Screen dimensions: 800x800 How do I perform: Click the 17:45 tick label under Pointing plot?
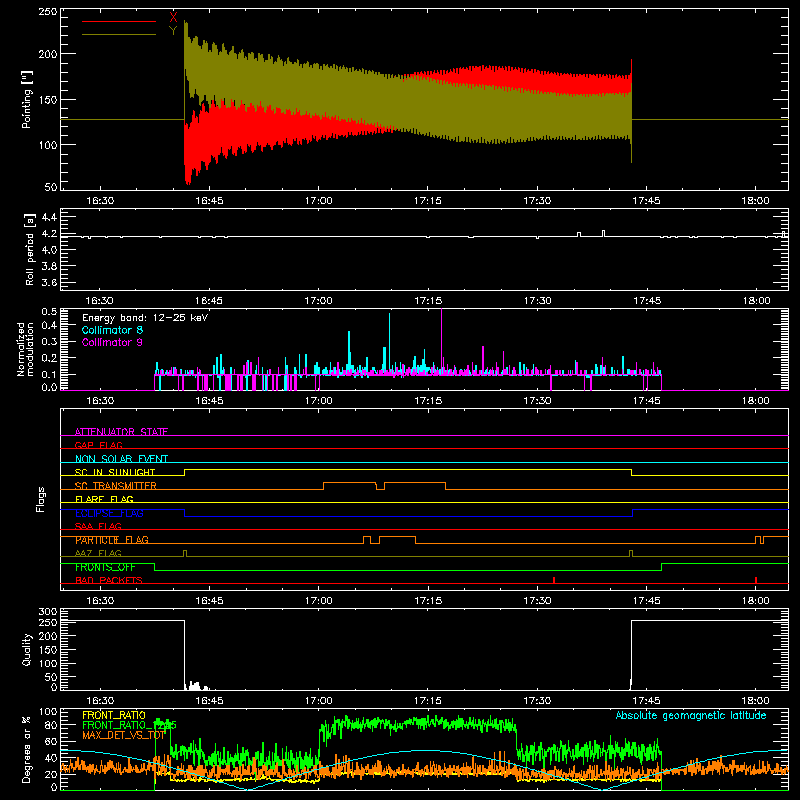[x=646, y=201]
